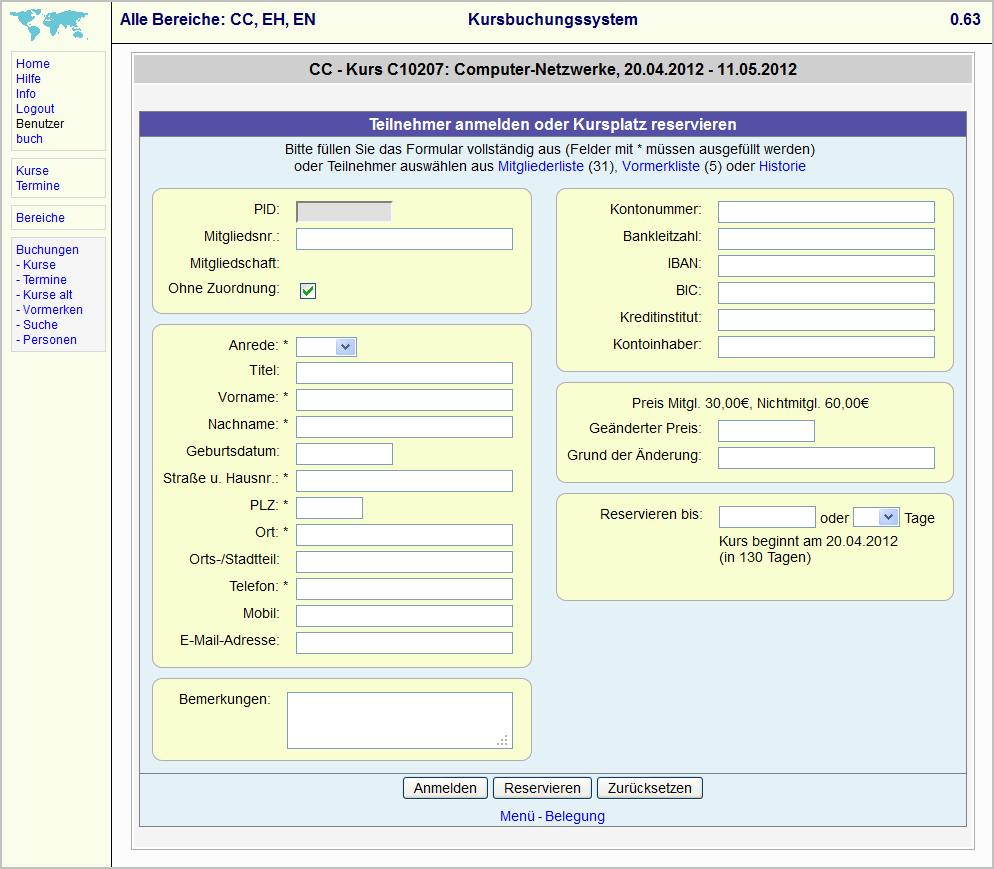Open Termine in sidebar top group

tap(38, 186)
